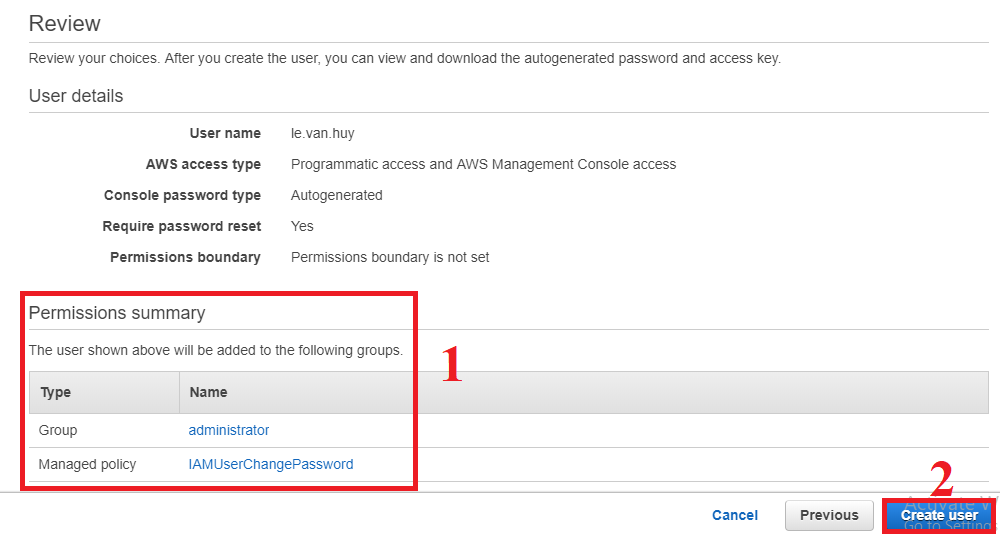Open the IAMUserChangePassword policy link
This screenshot has height=534, width=1000.
click(271, 464)
